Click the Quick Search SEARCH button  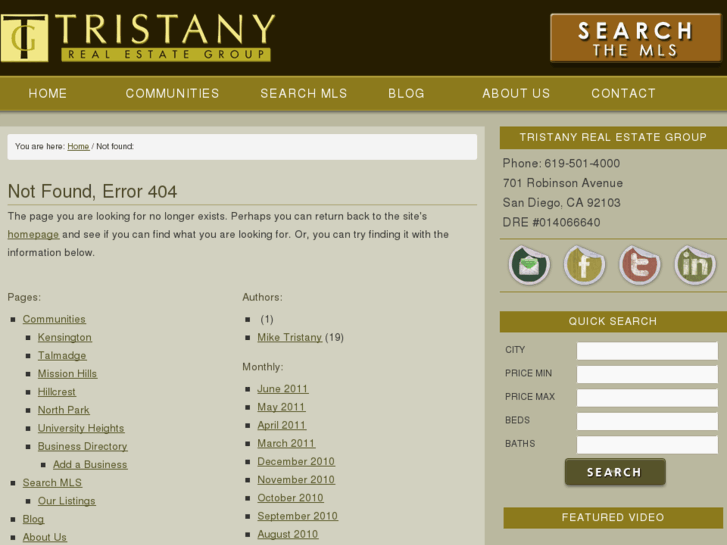pyautogui.click(x=615, y=472)
